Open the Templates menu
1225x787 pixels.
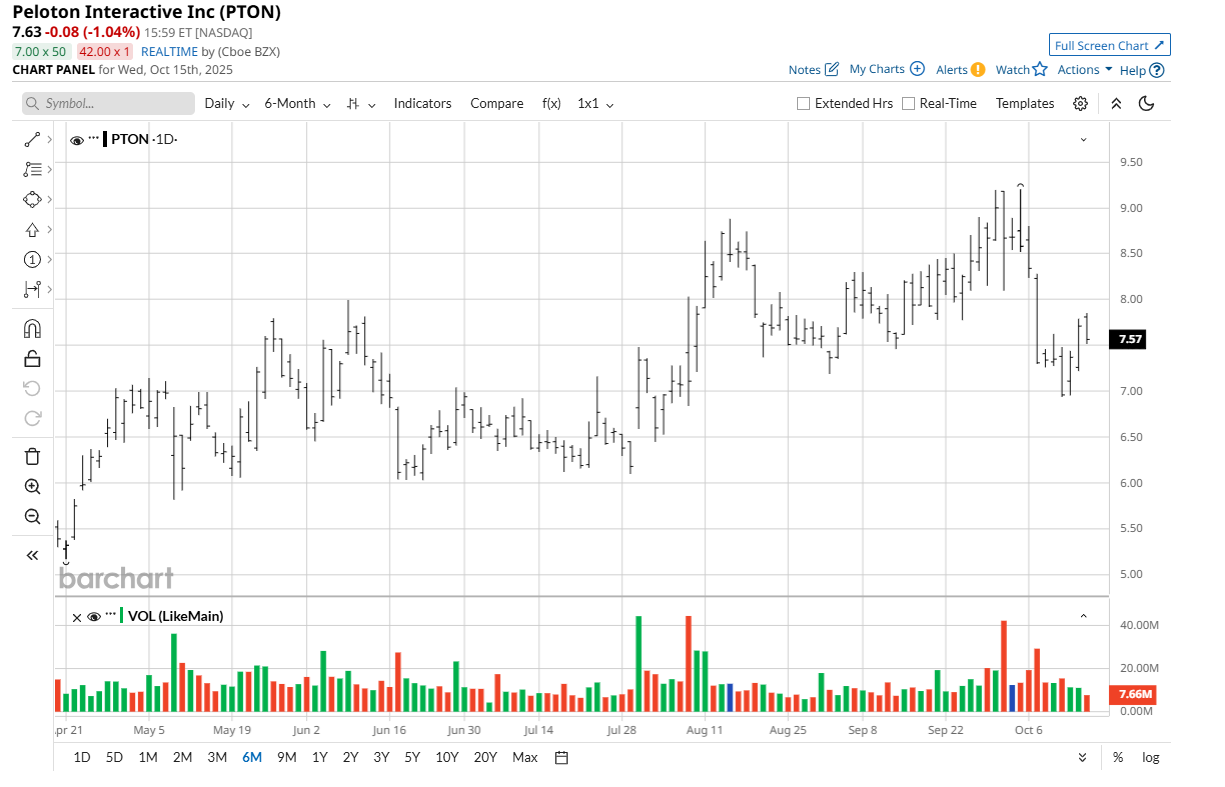(1025, 103)
